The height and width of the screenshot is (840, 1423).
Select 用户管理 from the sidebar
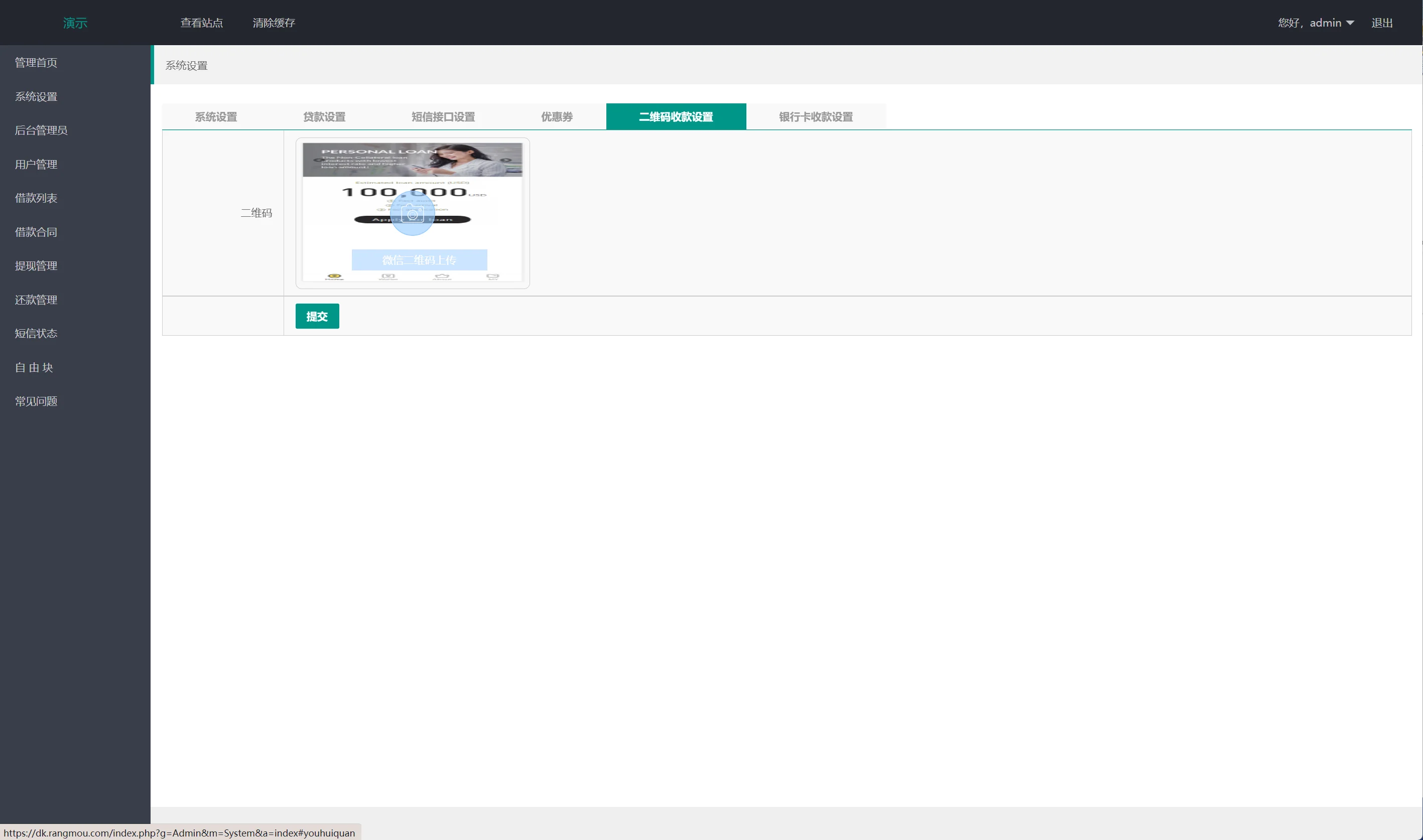pos(36,164)
